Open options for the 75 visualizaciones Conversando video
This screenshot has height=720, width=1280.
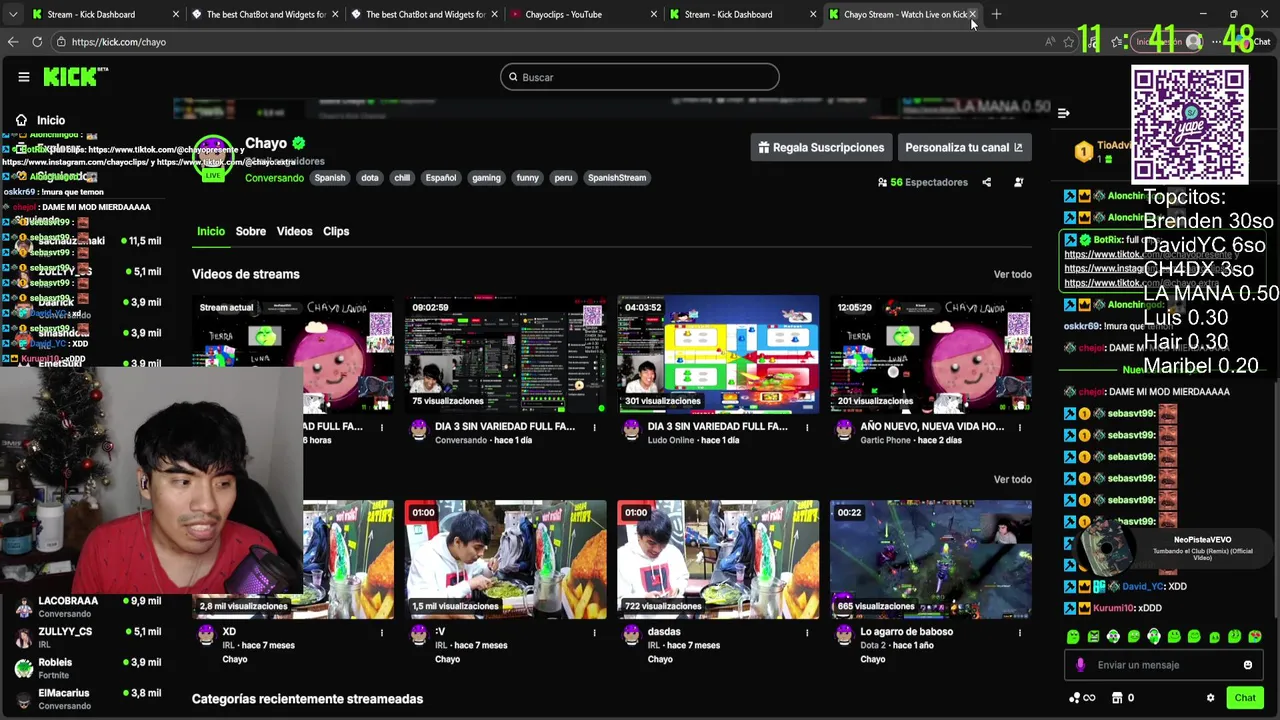click(x=594, y=427)
